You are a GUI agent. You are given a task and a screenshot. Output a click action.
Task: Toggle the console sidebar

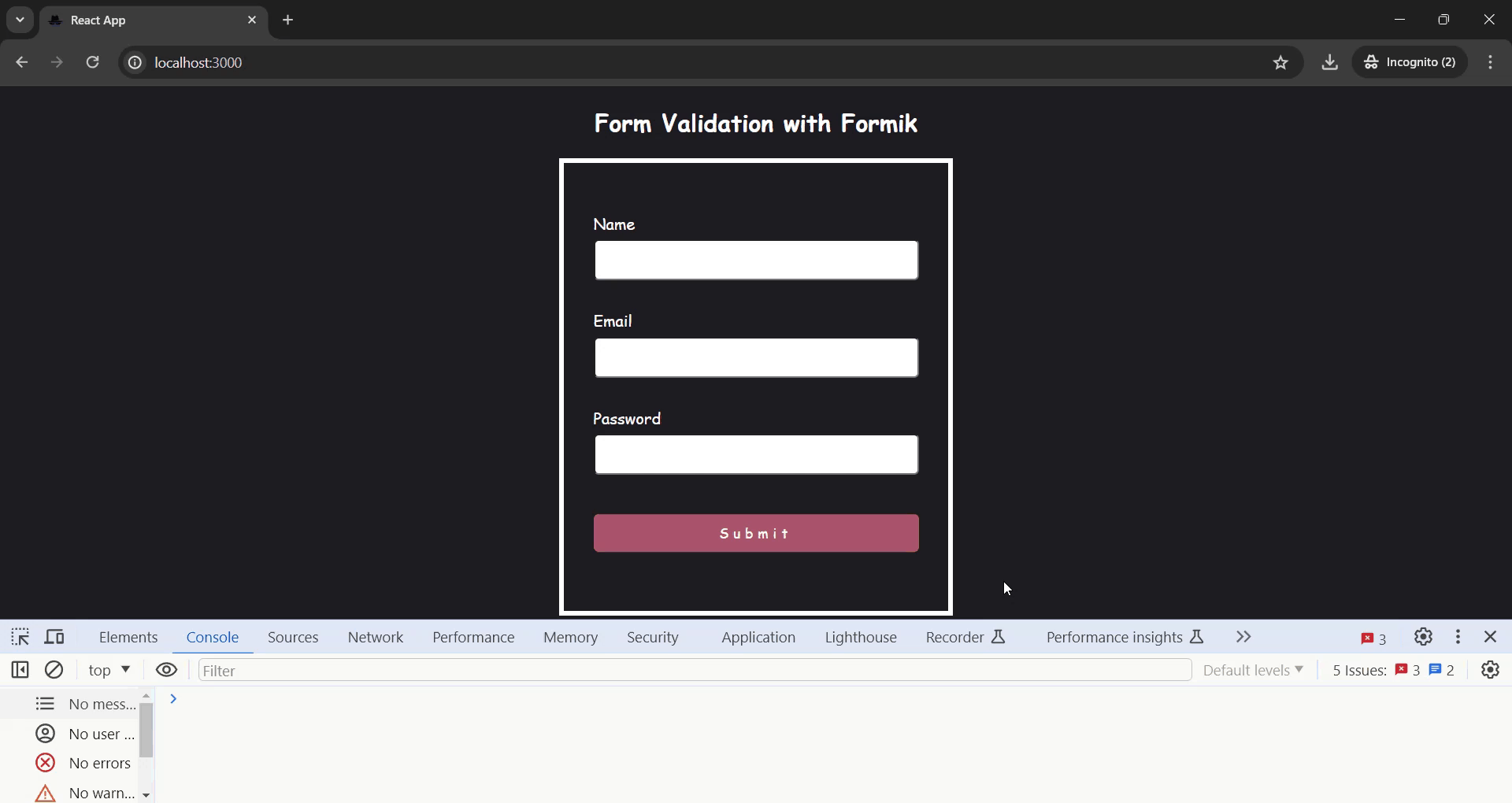pyautogui.click(x=20, y=670)
